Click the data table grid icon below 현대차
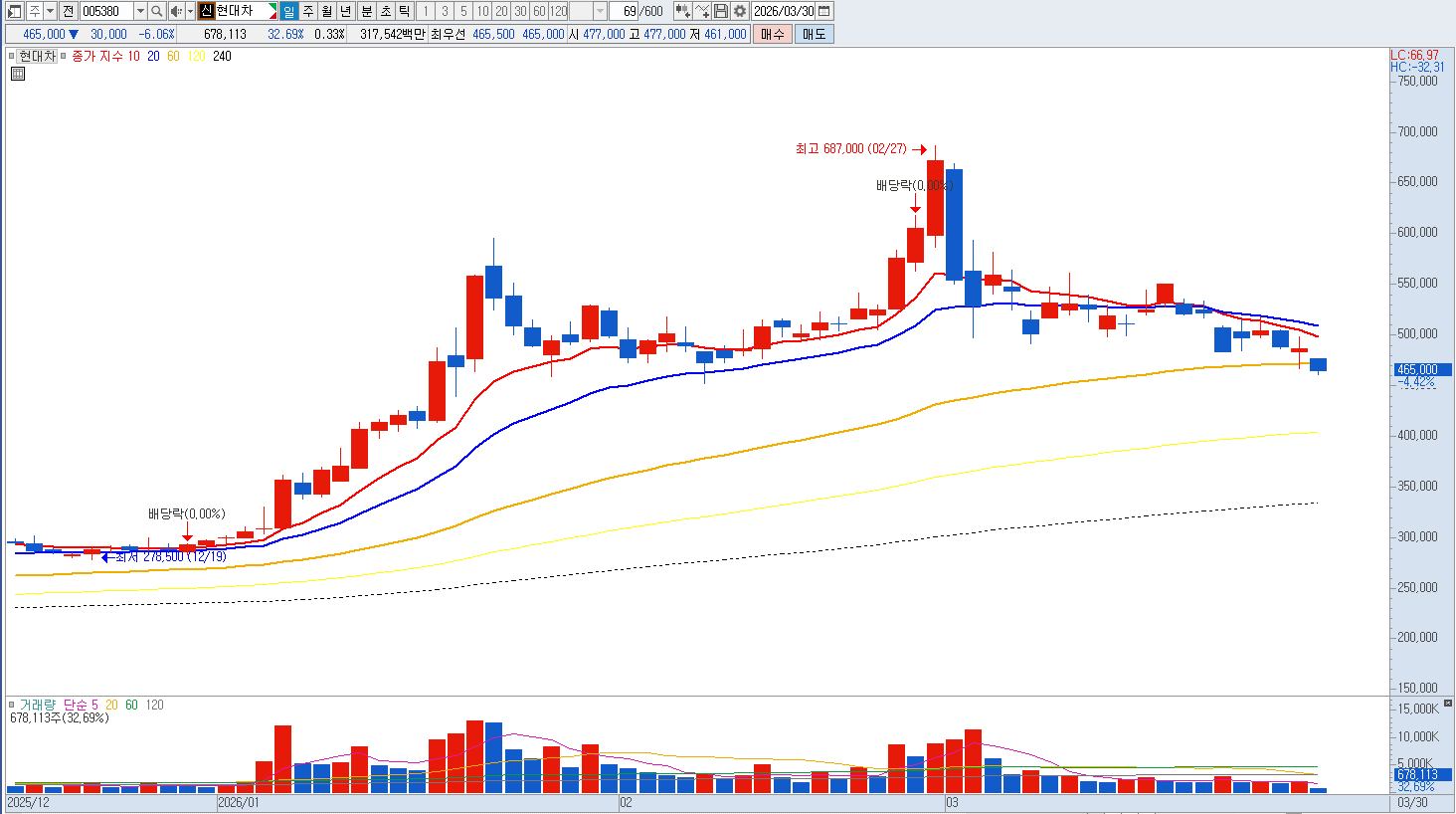1456x814 pixels. 18,74
